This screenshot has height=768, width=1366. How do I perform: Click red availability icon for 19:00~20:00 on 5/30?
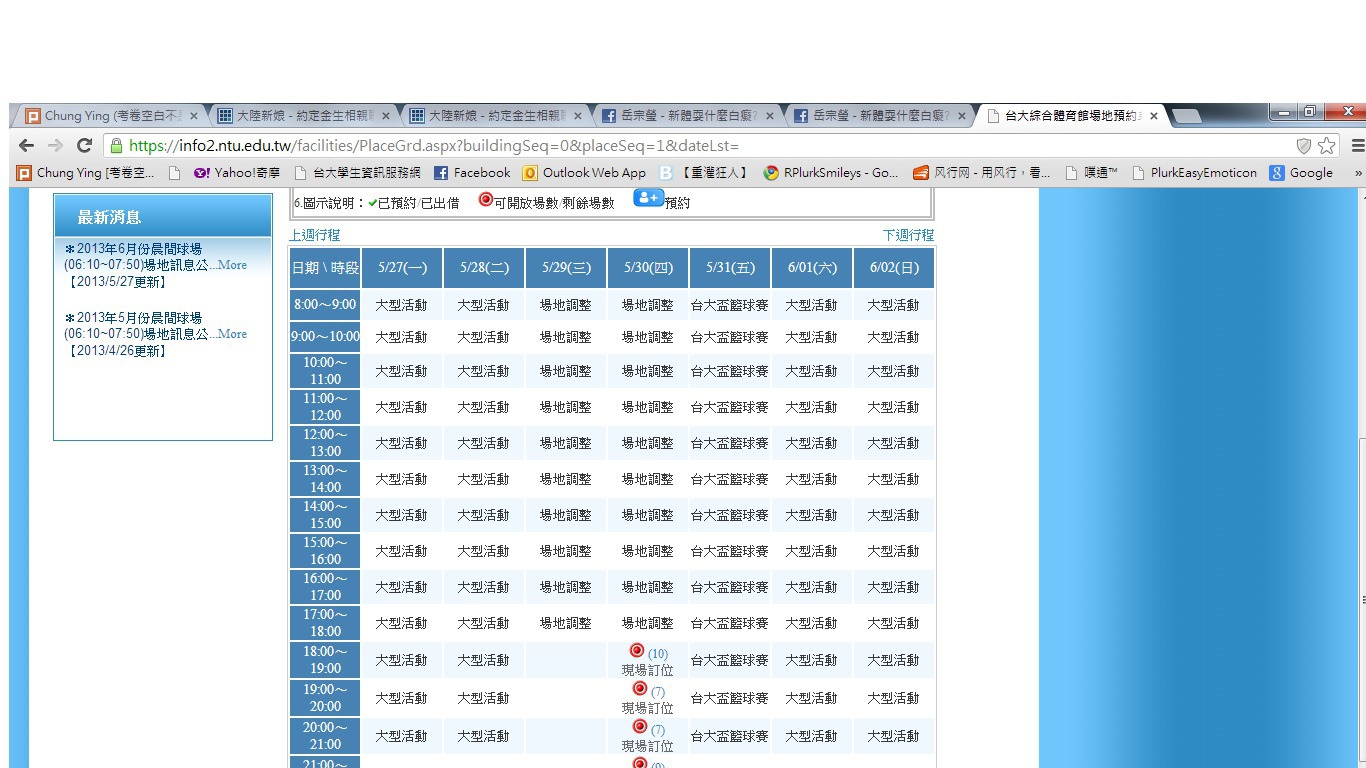640,689
